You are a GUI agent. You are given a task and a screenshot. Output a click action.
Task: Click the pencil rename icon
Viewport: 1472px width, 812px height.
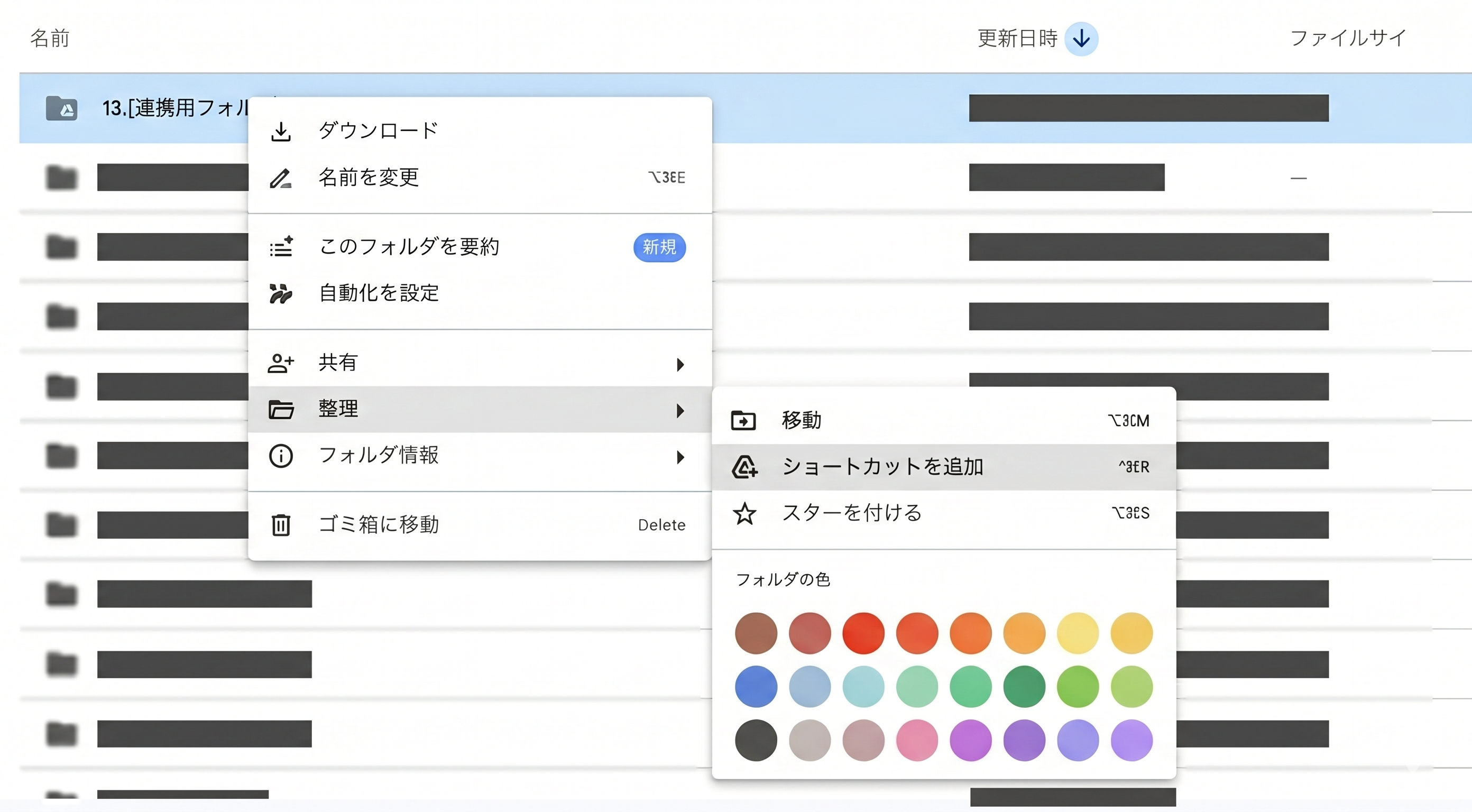pos(281,178)
